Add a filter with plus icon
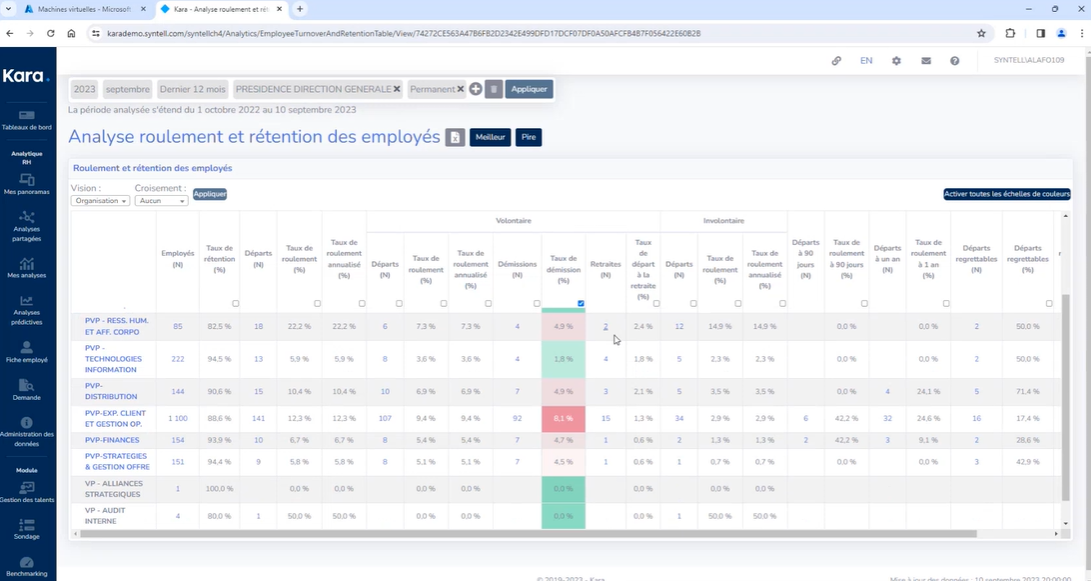Viewport: 1091px width, 581px height. tap(475, 89)
